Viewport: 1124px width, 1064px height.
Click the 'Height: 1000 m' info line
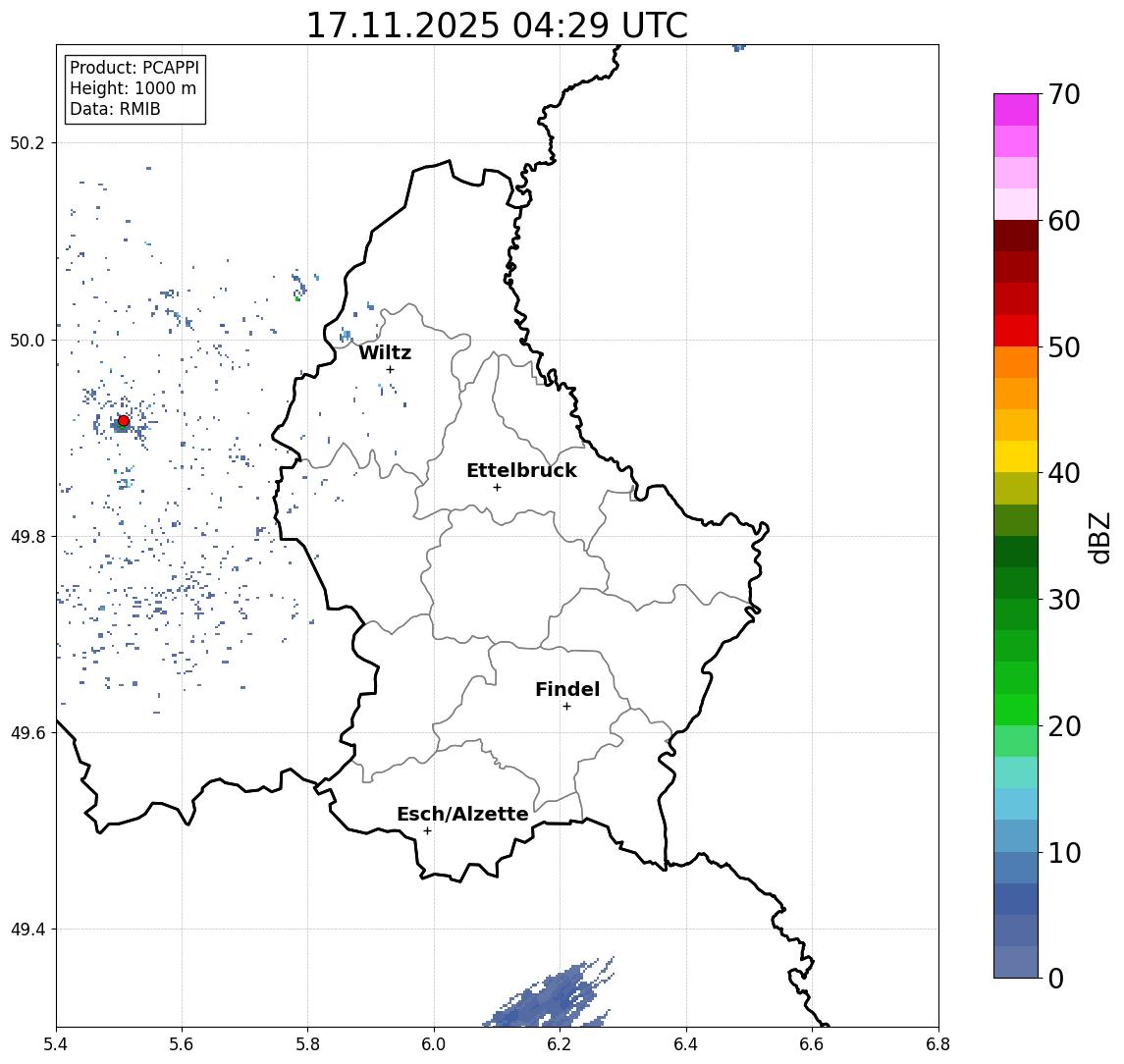133,88
